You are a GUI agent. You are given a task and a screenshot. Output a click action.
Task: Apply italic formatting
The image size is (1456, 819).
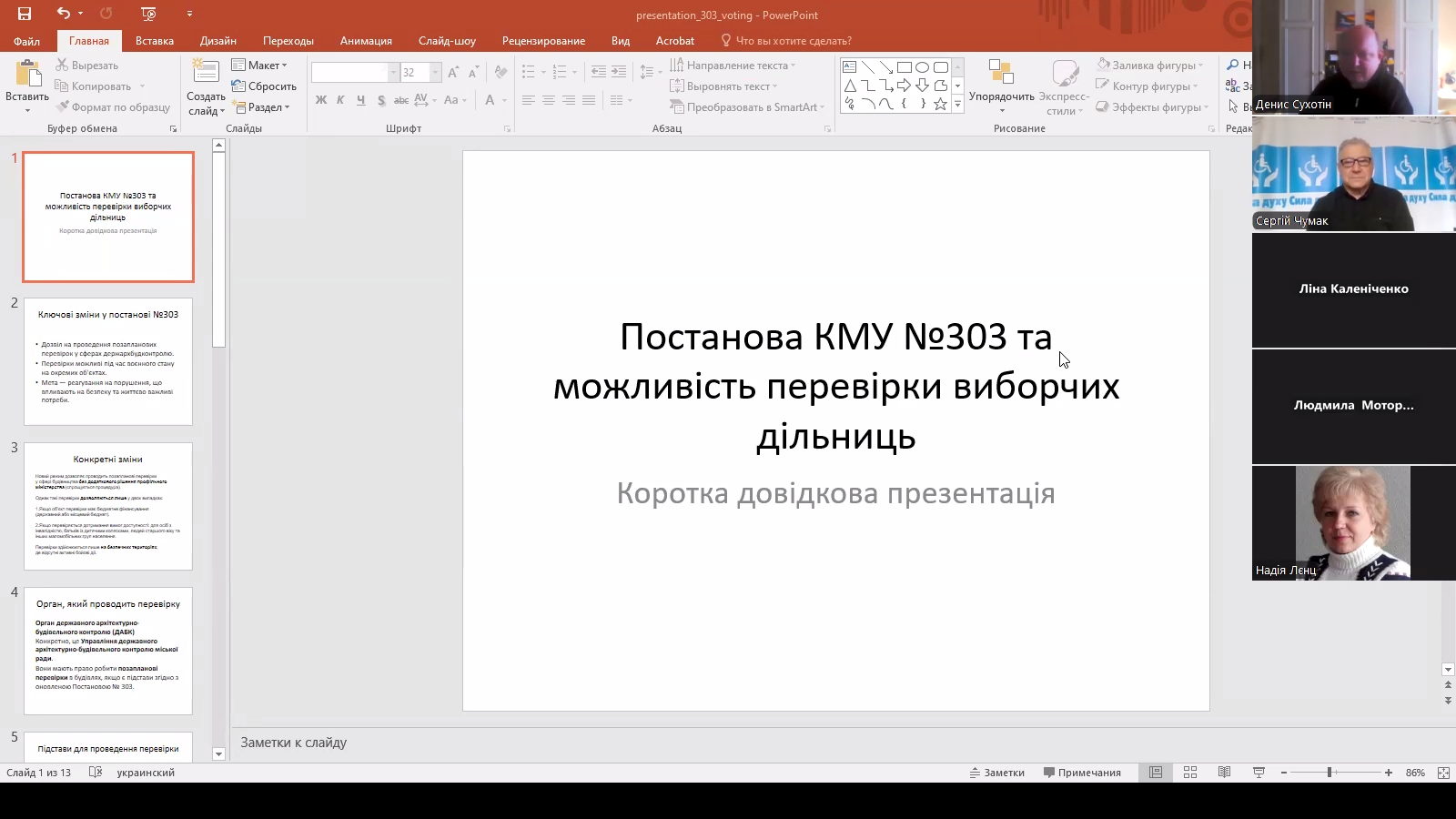[340, 100]
